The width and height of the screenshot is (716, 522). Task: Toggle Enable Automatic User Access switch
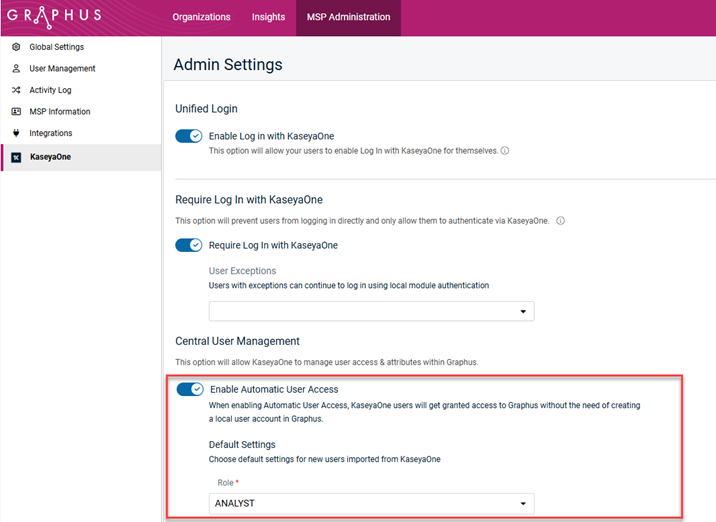190,389
